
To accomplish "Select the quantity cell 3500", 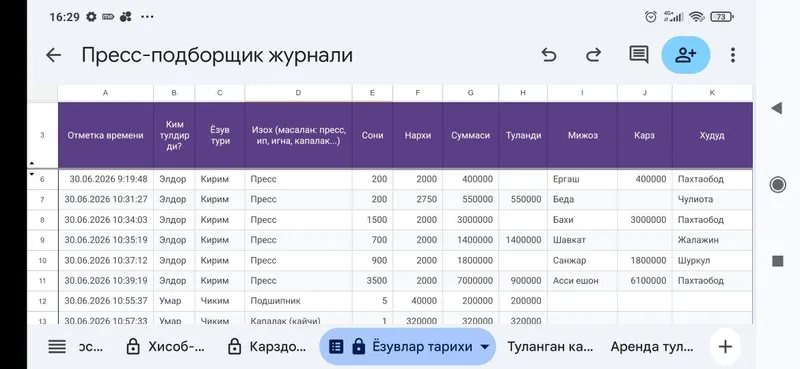I will tap(372, 281).
